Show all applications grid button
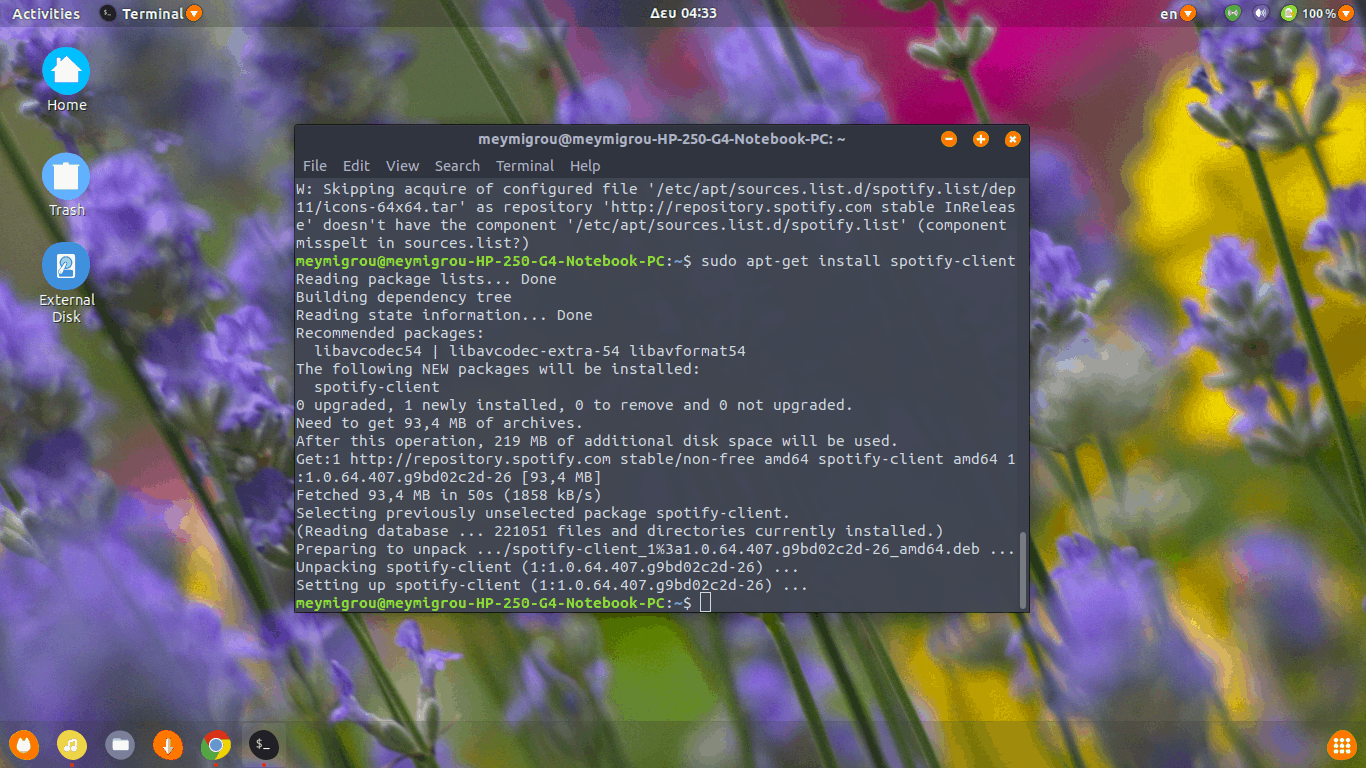This screenshot has width=1366, height=768. pos(1341,745)
